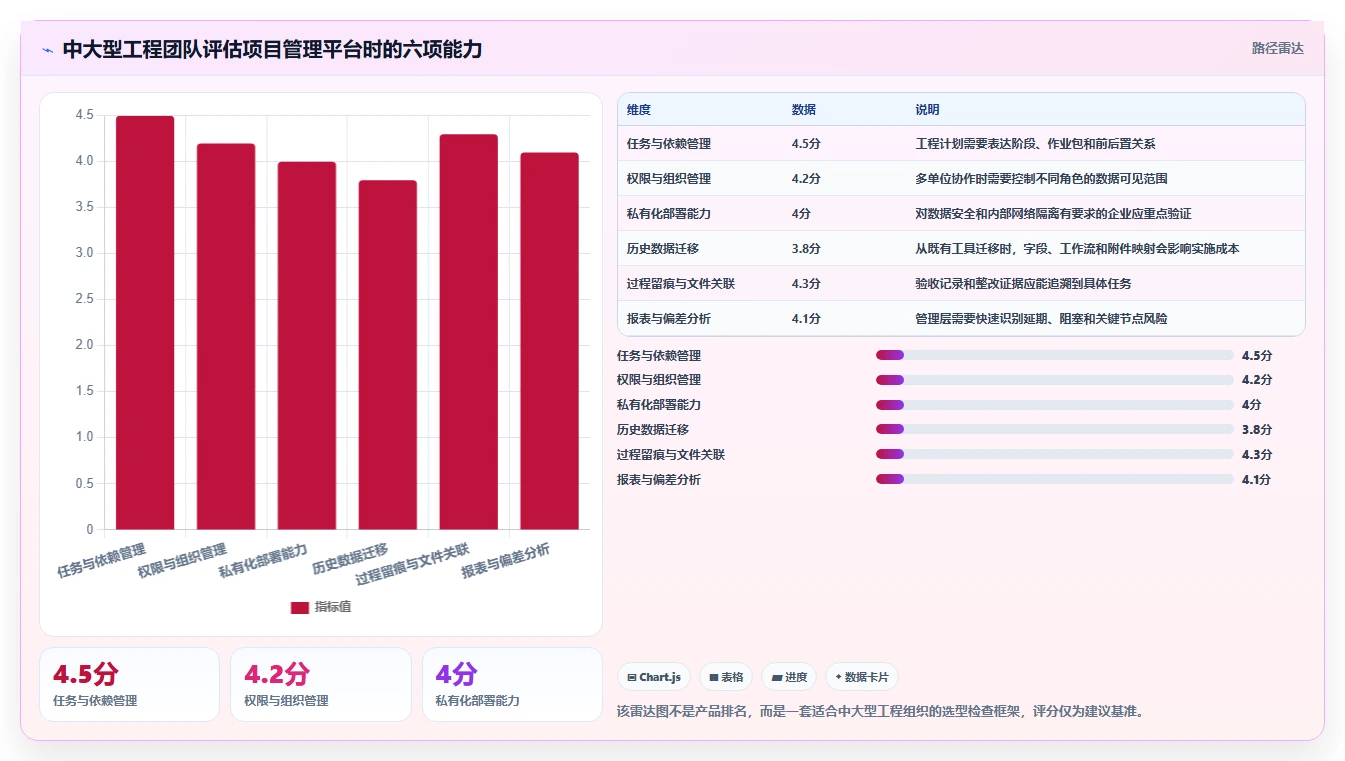Click the 维度 column header
The image size is (1345, 761).
pyautogui.click(x=639, y=110)
